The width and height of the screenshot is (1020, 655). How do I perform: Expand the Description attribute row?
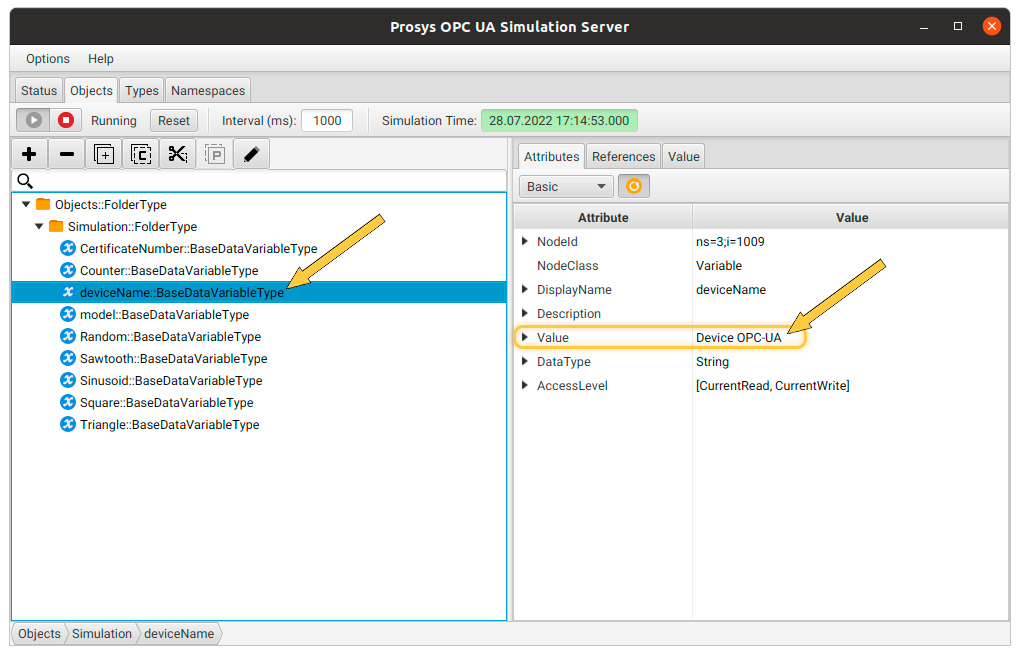pyautogui.click(x=525, y=314)
